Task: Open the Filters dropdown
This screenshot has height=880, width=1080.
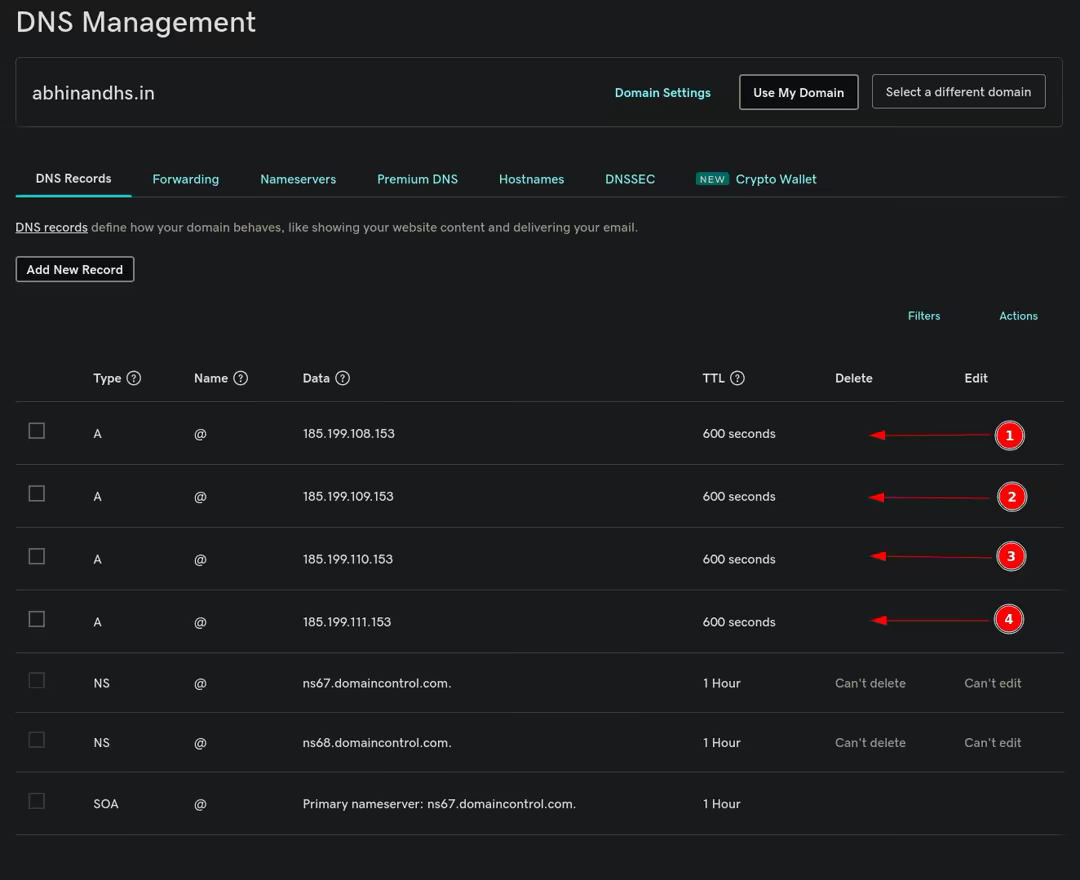Action: [923, 316]
